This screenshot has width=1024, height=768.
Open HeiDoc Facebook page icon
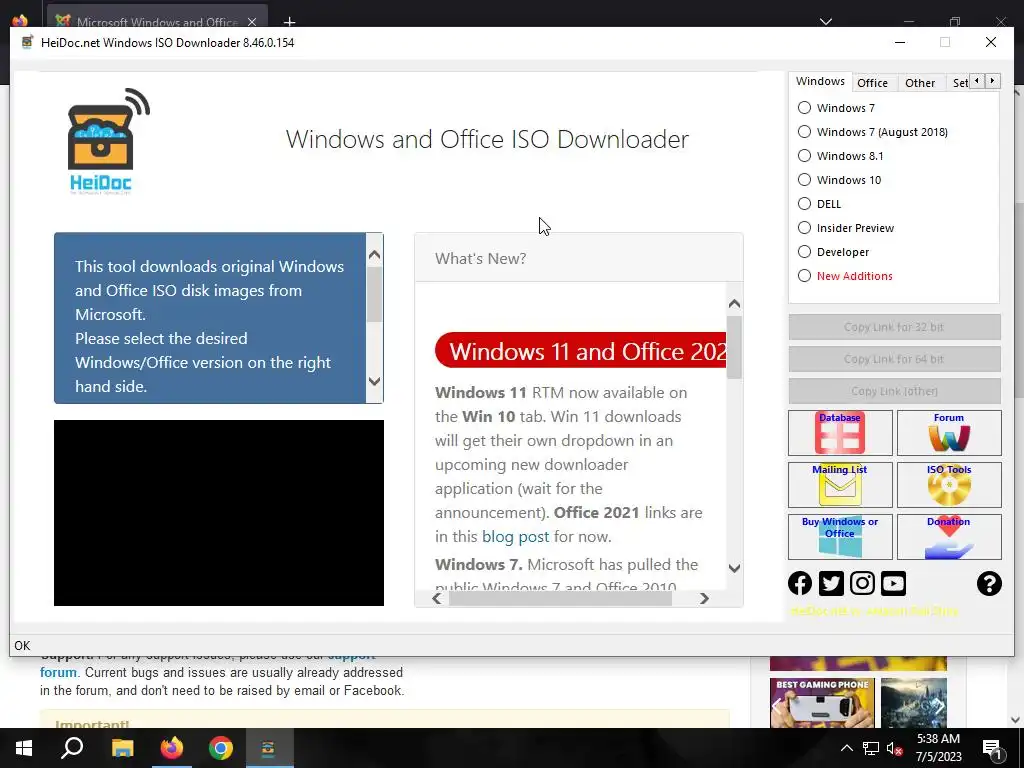[800, 583]
